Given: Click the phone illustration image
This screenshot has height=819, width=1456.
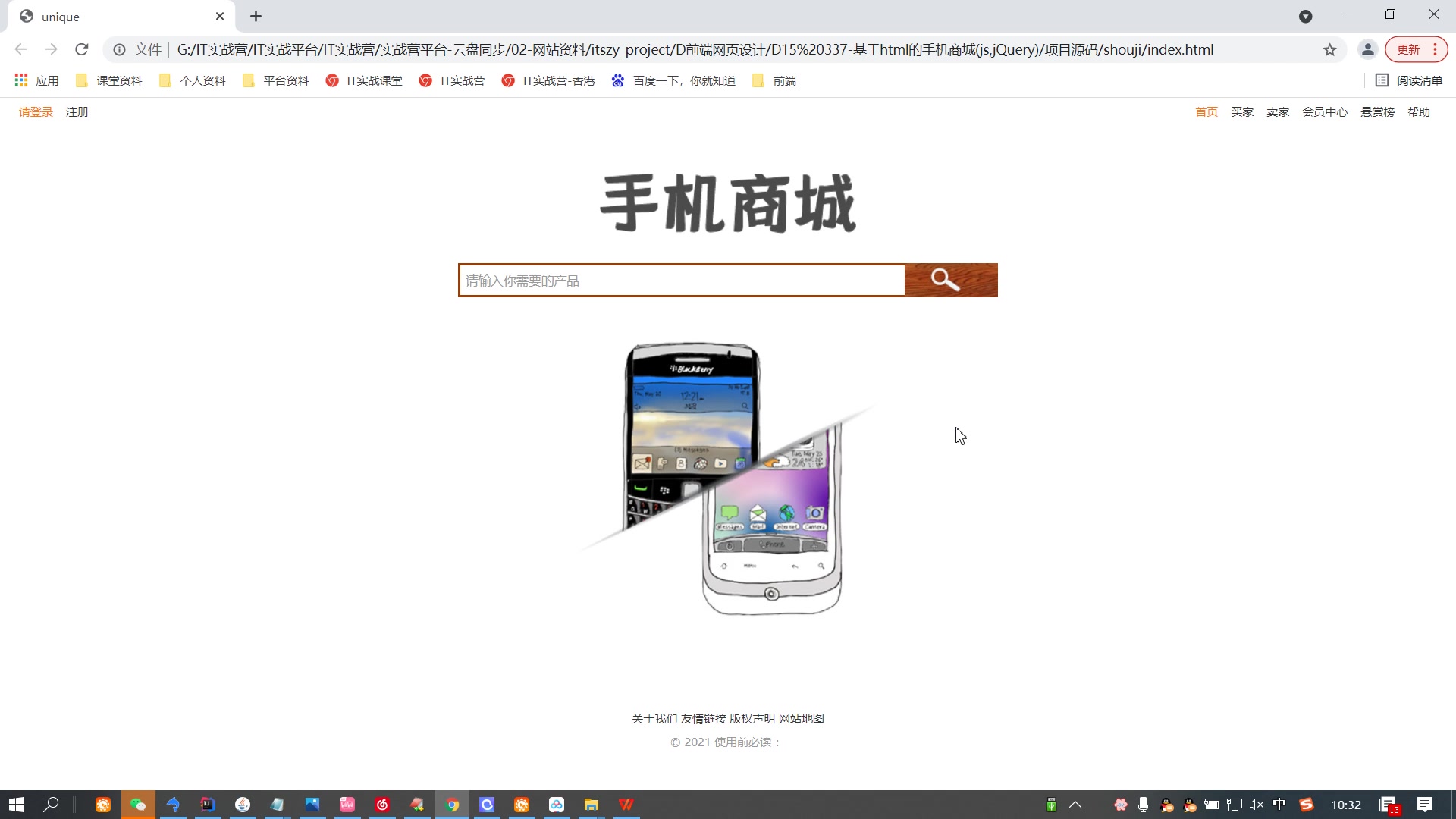Looking at the screenshot, I should tap(728, 479).
